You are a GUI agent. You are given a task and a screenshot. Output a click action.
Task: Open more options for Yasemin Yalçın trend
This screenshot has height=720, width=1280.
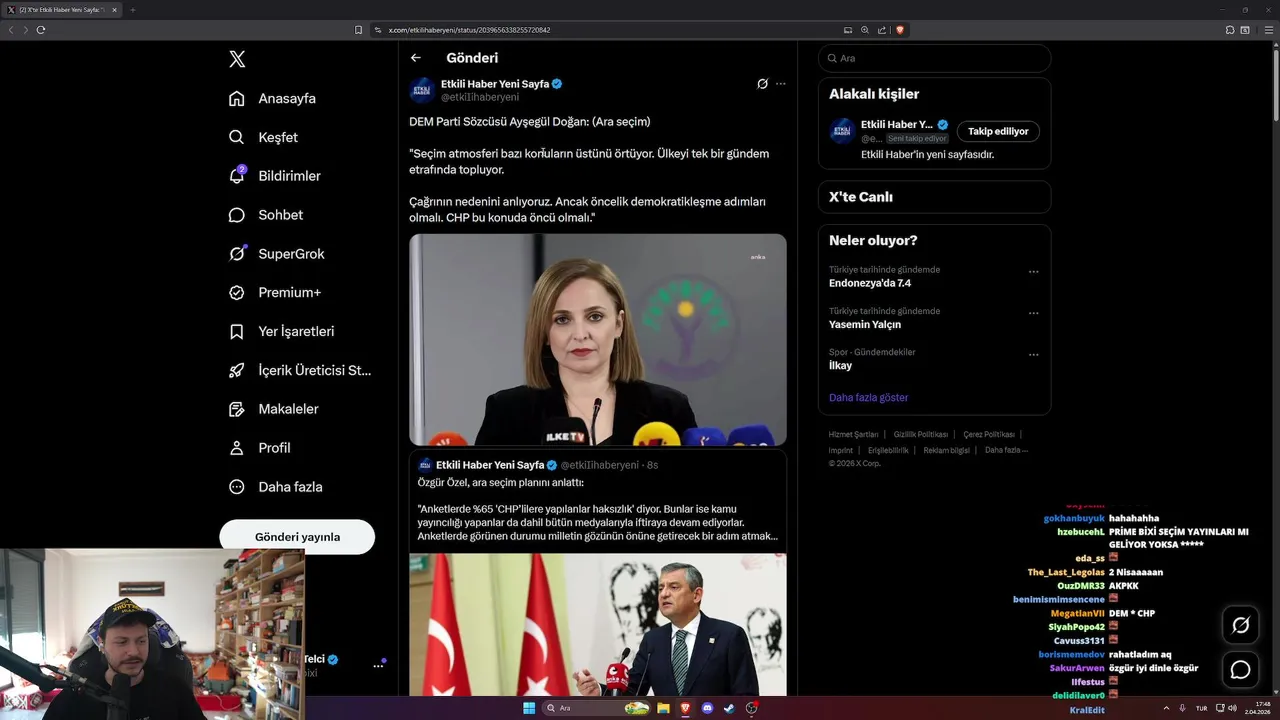point(1034,313)
